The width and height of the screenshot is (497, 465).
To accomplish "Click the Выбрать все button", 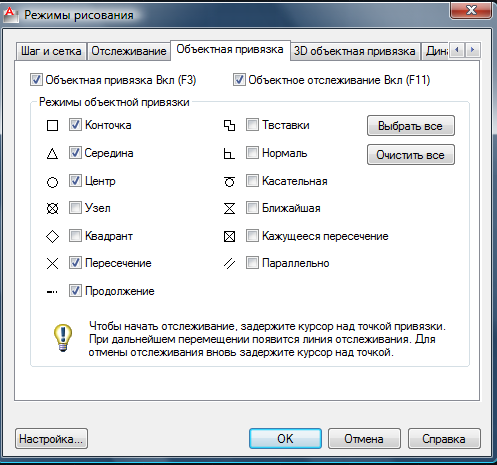I will (411, 126).
